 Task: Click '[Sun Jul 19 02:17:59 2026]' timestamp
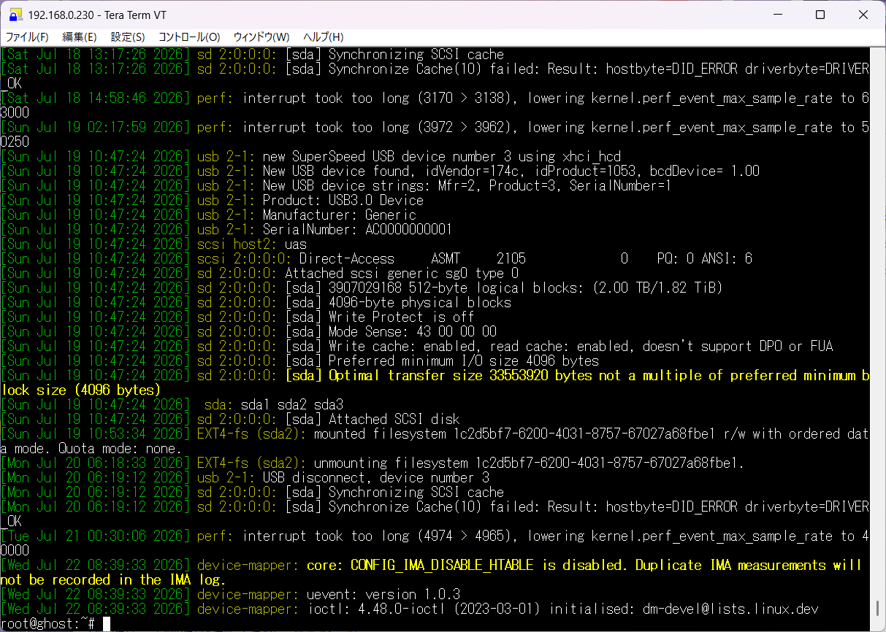(95, 128)
